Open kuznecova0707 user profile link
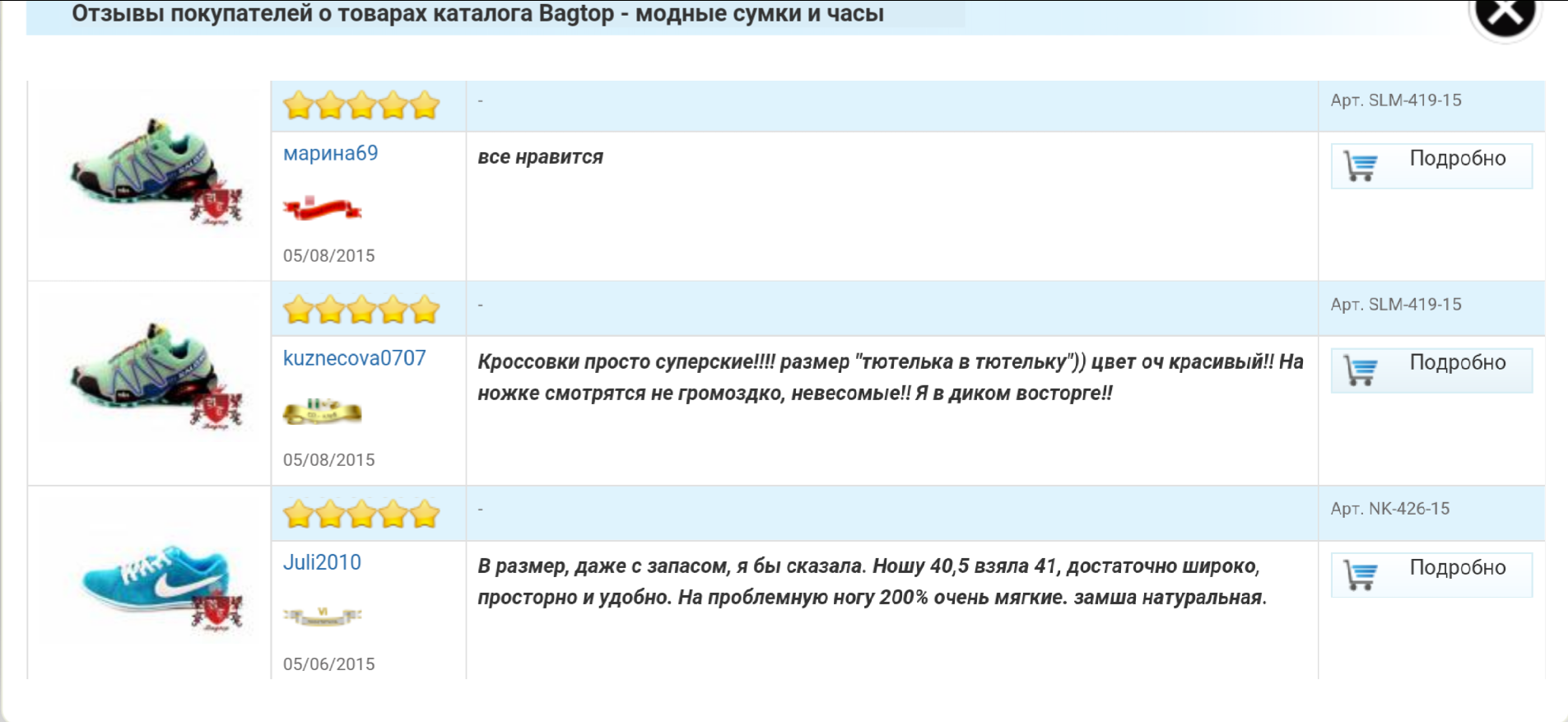The image size is (1568, 722). (x=354, y=358)
